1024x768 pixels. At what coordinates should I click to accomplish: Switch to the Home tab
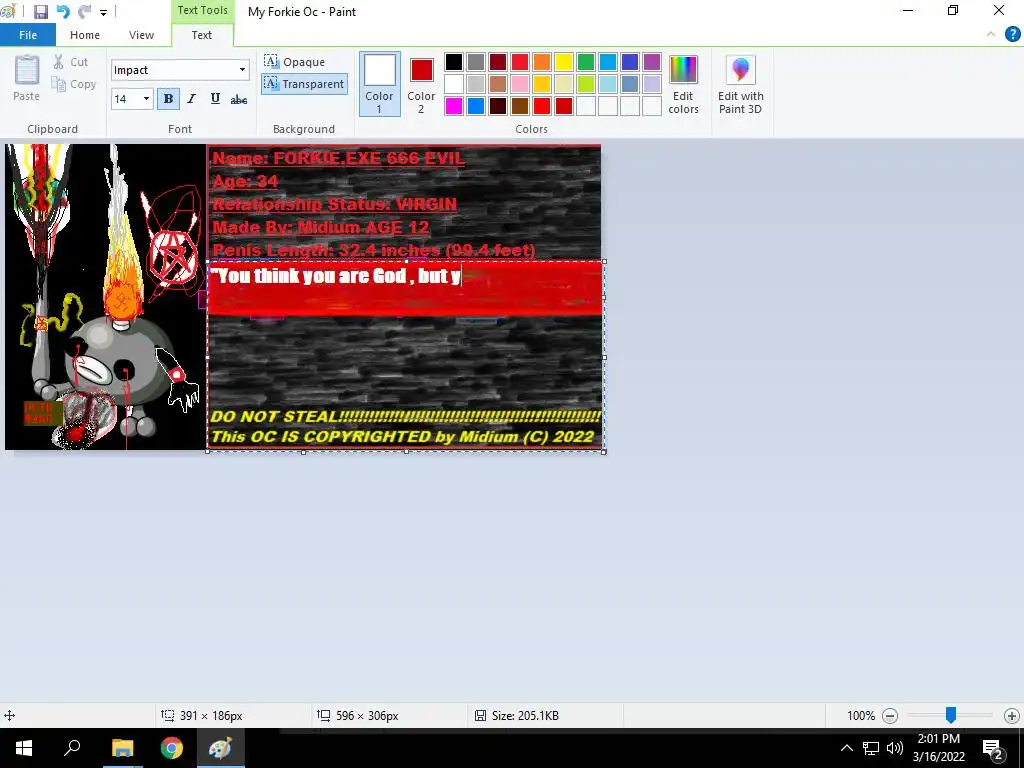coord(85,35)
